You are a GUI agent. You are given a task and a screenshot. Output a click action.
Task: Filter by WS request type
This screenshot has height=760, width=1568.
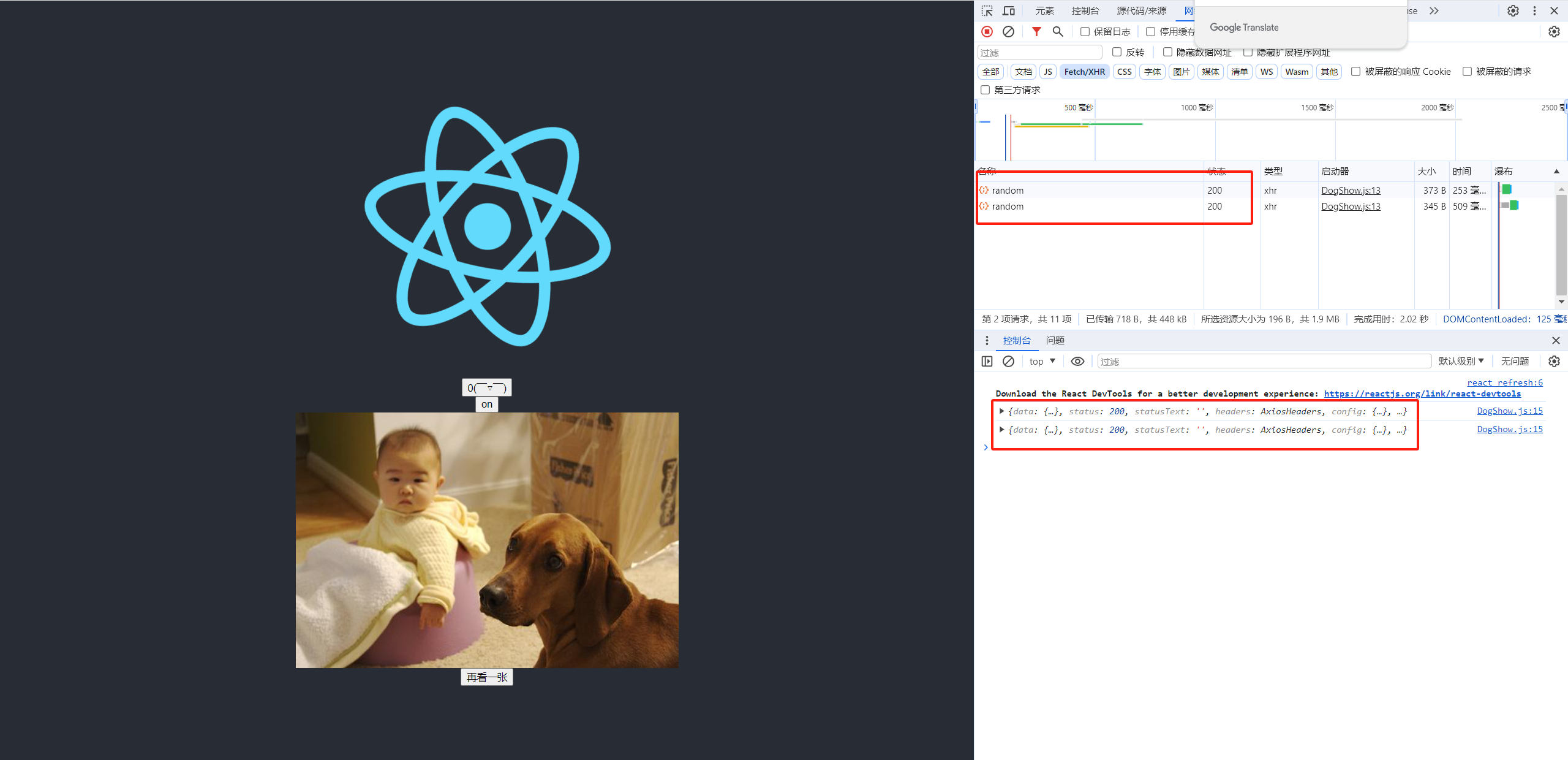[1267, 72]
